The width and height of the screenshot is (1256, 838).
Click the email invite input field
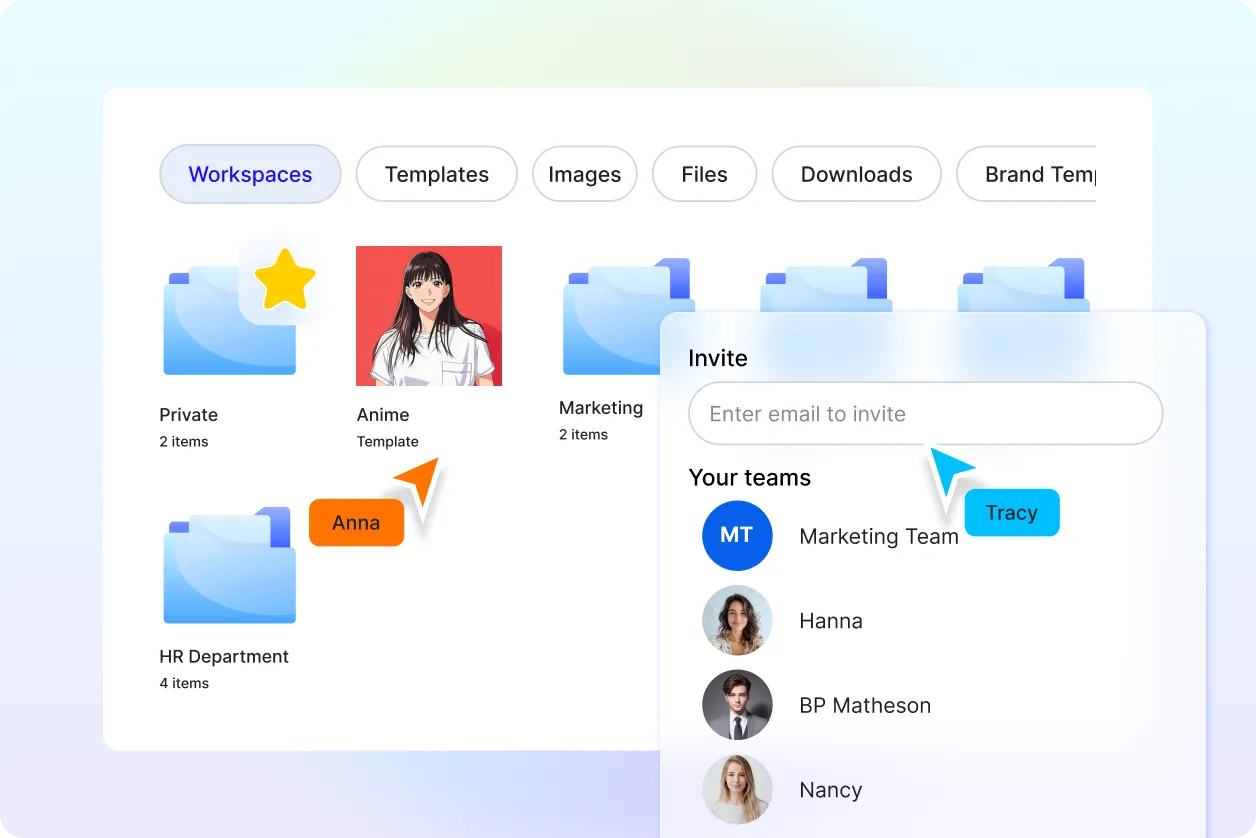[x=924, y=413]
